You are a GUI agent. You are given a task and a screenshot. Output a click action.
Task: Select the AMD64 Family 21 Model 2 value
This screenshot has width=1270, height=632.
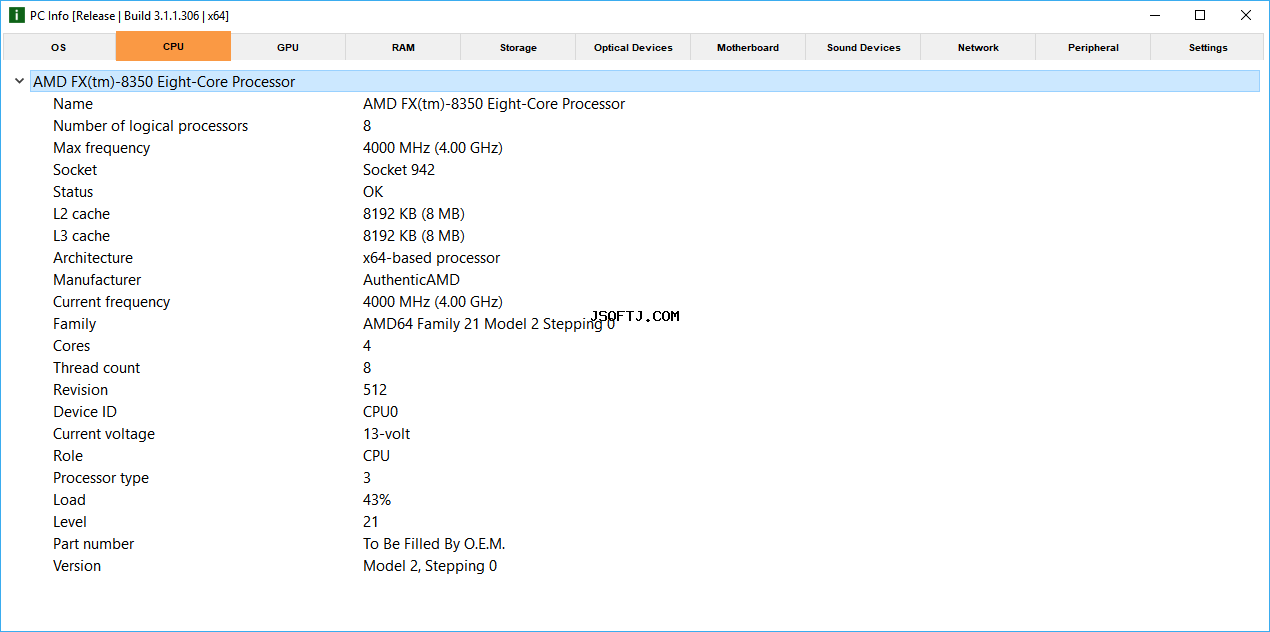pos(489,324)
